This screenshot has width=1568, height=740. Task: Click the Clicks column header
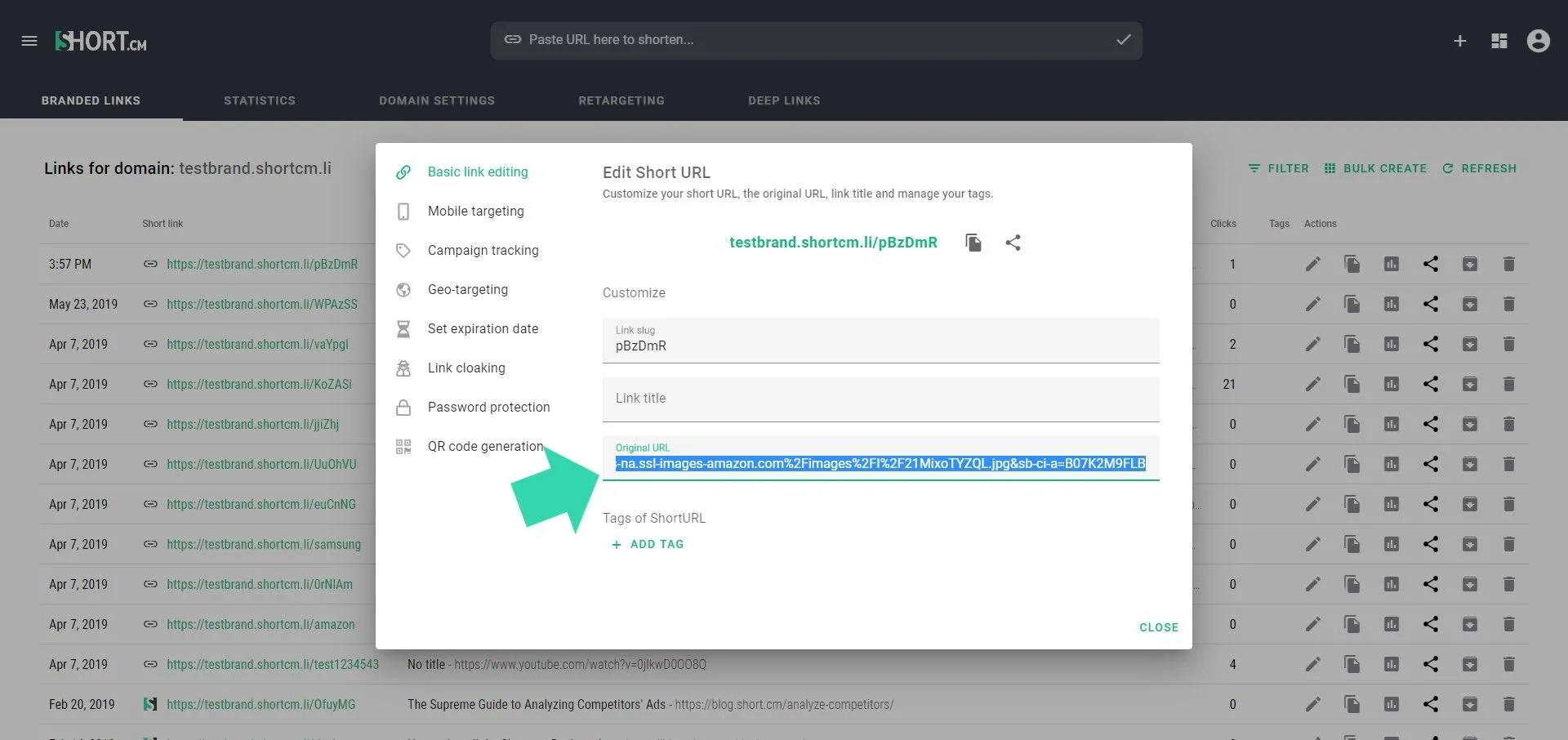coord(1223,224)
